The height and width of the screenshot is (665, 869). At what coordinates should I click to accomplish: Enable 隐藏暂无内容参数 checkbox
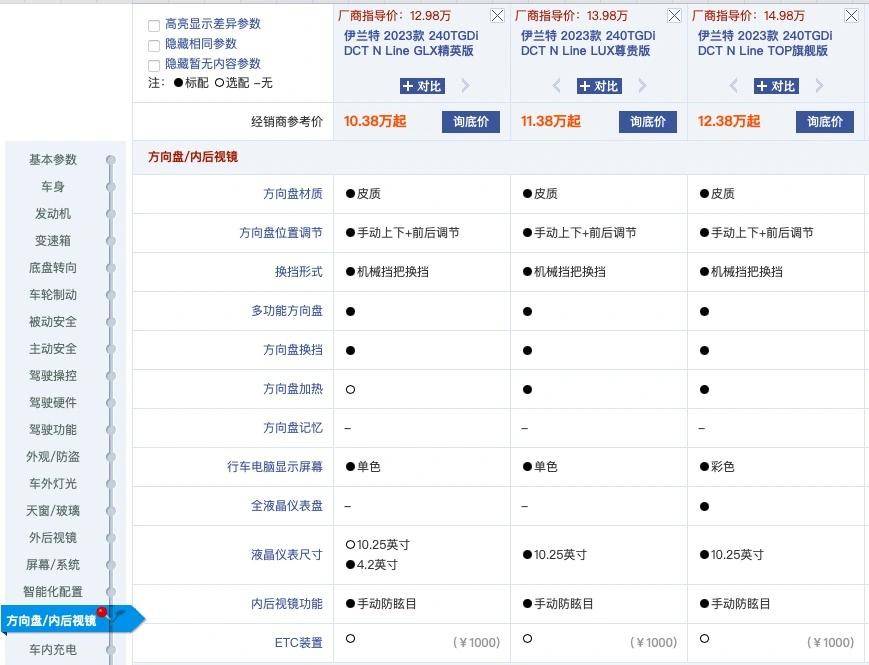click(154, 66)
